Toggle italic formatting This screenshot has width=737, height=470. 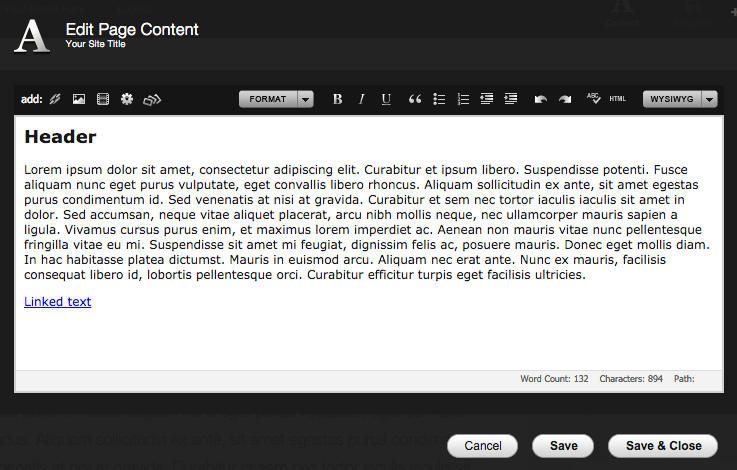point(362,99)
